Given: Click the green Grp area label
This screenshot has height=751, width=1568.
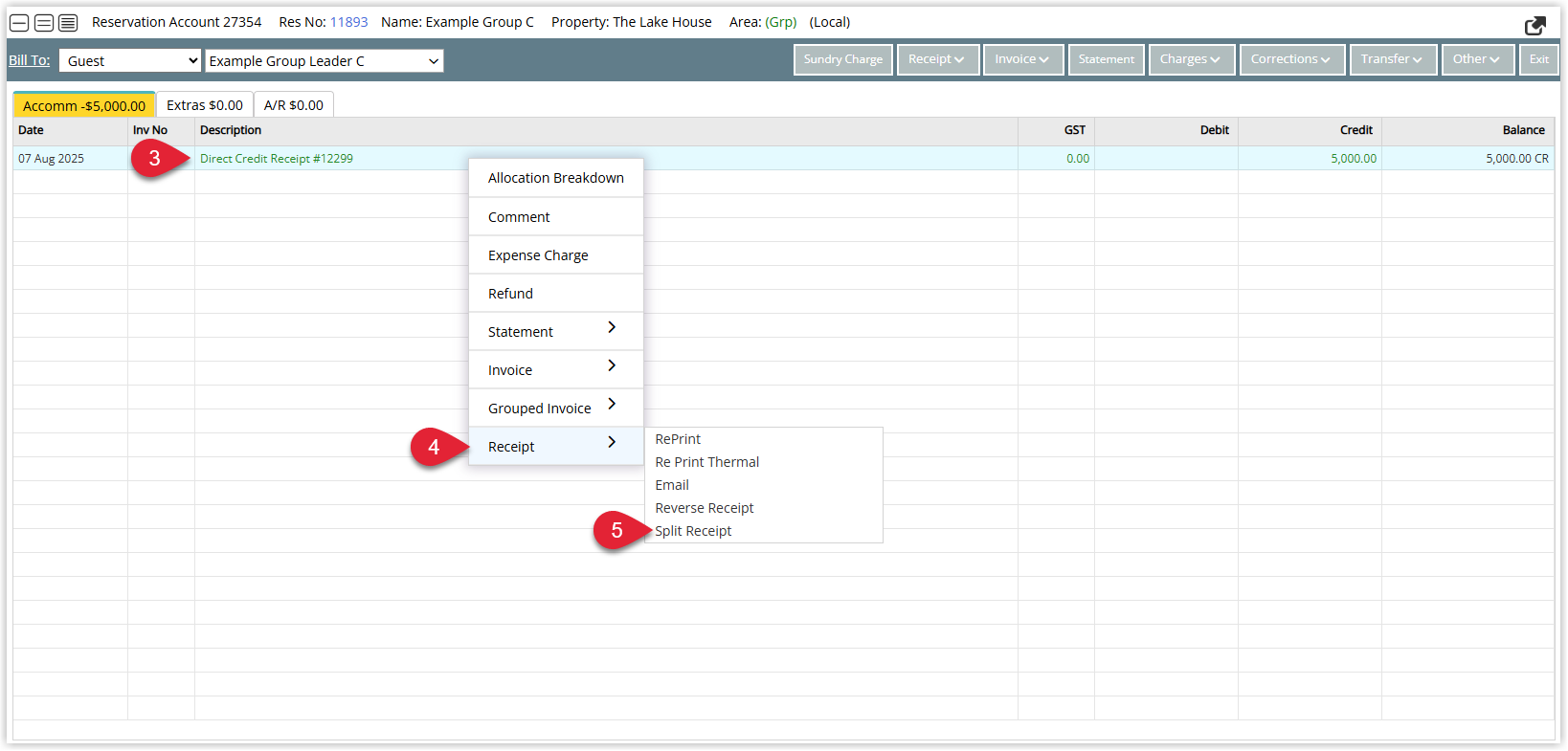Looking at the screenshot, I should click(x=781, y=22).
